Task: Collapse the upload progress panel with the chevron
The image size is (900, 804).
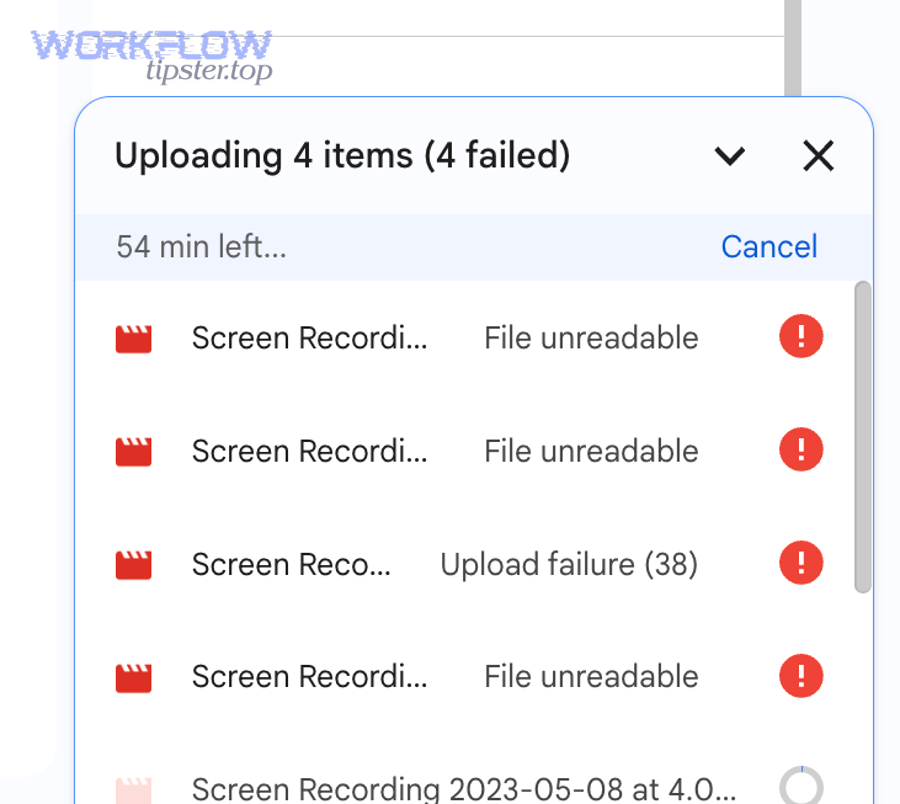Action: point(730,156)
